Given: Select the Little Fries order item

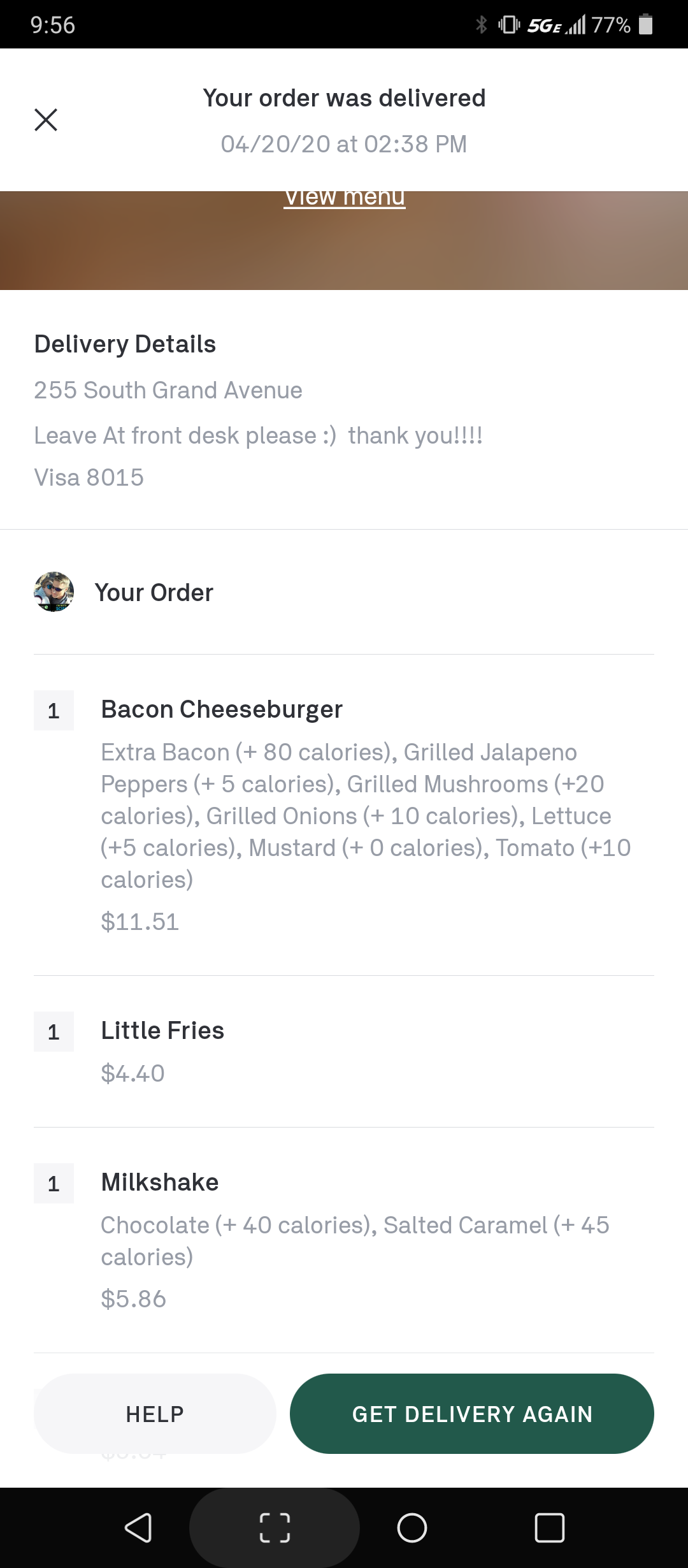Looking at the screenshot, I should click(x=162, y=1031).
